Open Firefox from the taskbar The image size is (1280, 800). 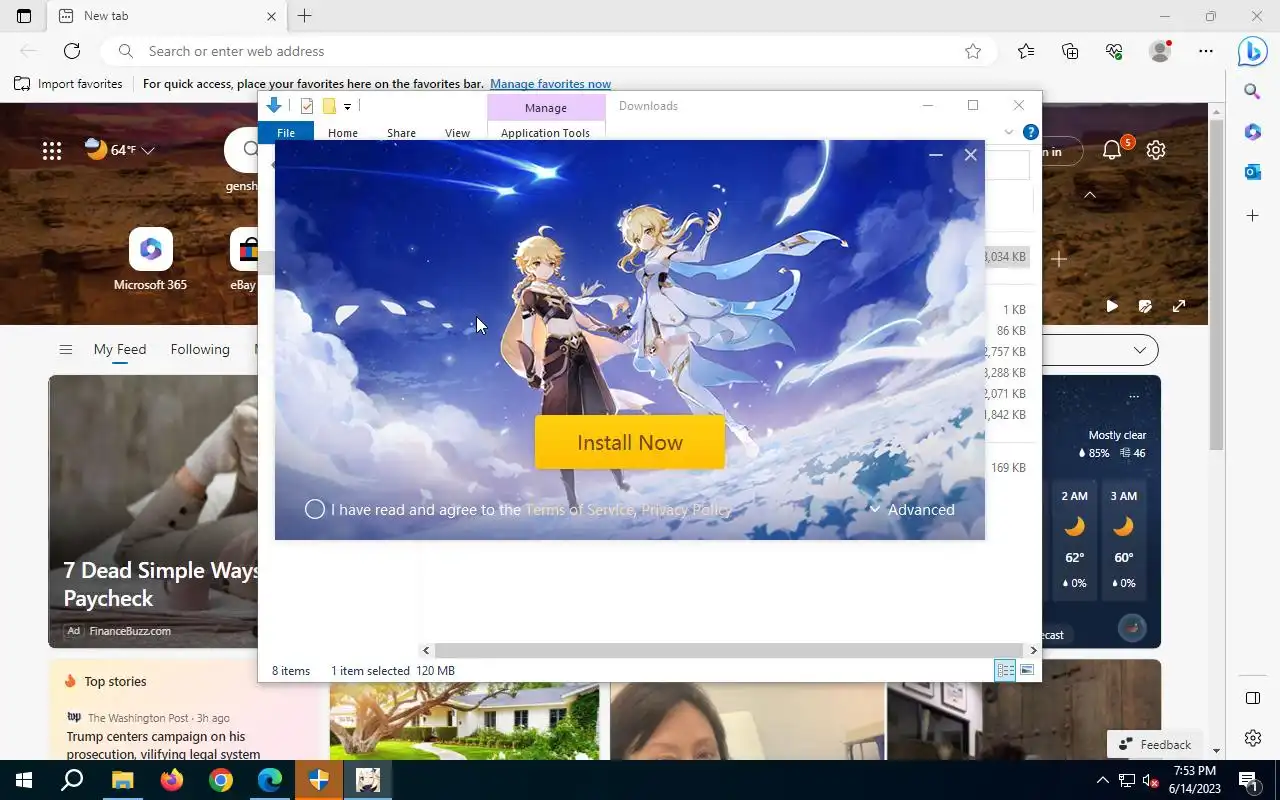coord(172,780)
